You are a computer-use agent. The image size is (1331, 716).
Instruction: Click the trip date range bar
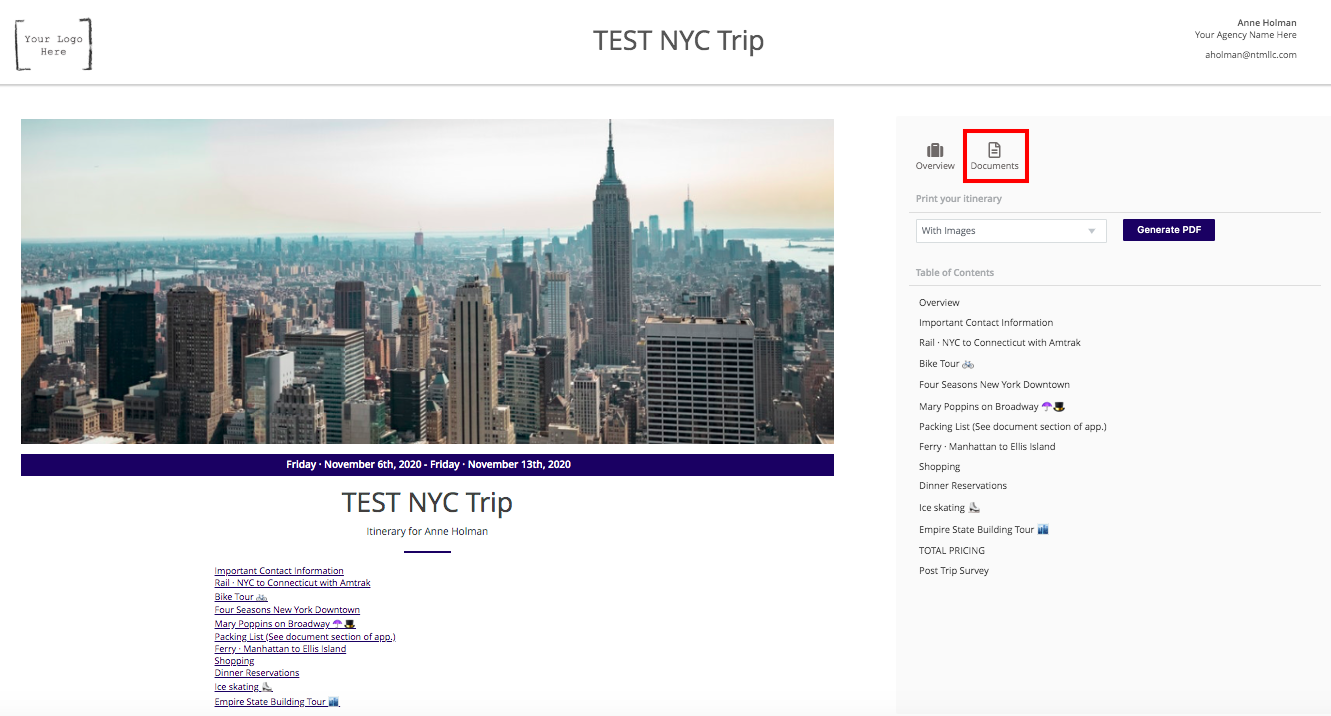pyautogui.click(x=427, y=465)
